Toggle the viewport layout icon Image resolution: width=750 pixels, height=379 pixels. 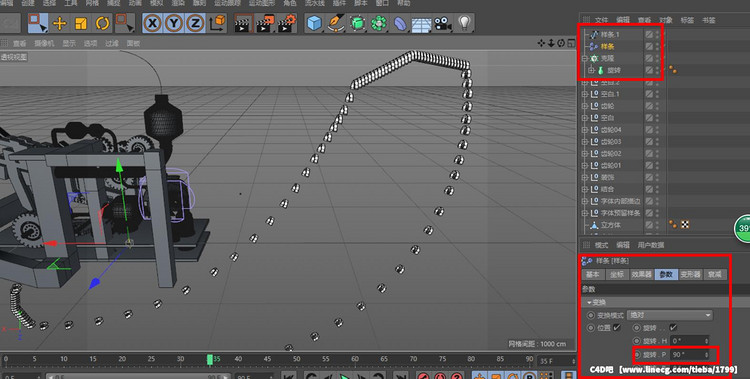click(571, 43)
